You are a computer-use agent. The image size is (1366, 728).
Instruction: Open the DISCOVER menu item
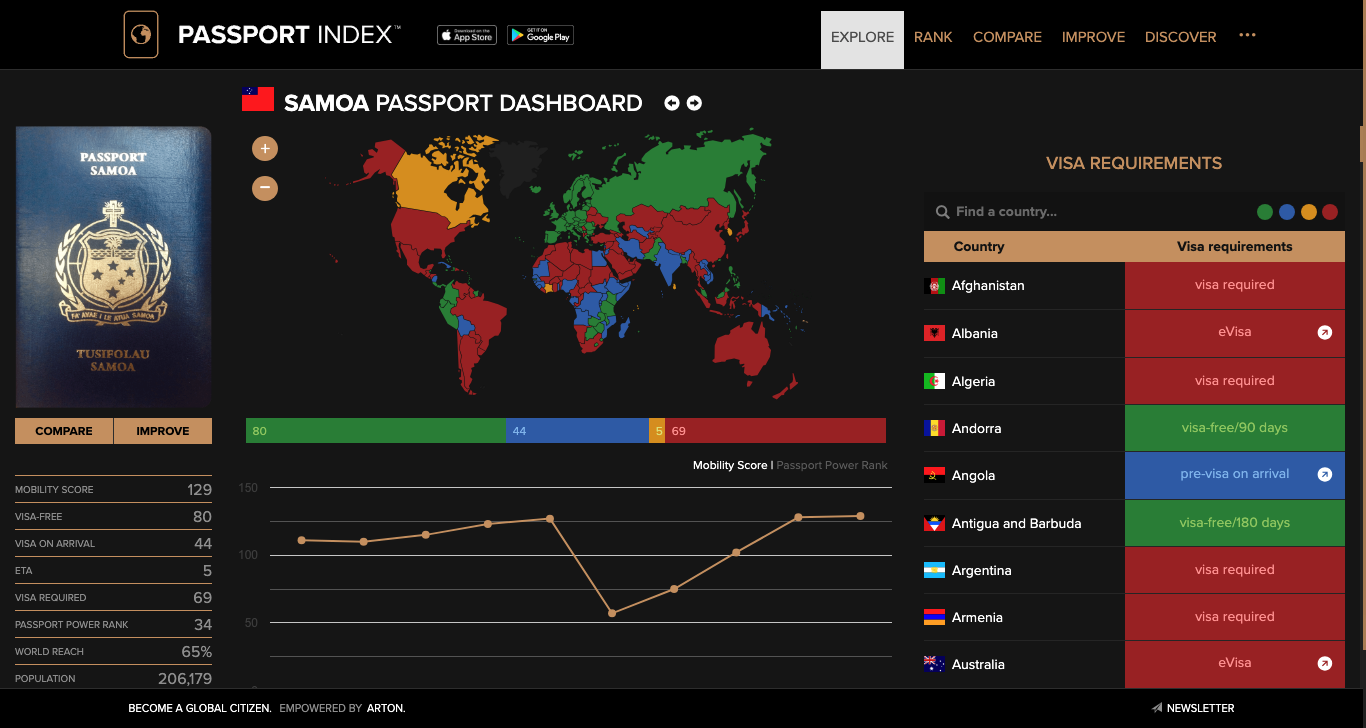pyautogui.click(x=1180, y=37)
